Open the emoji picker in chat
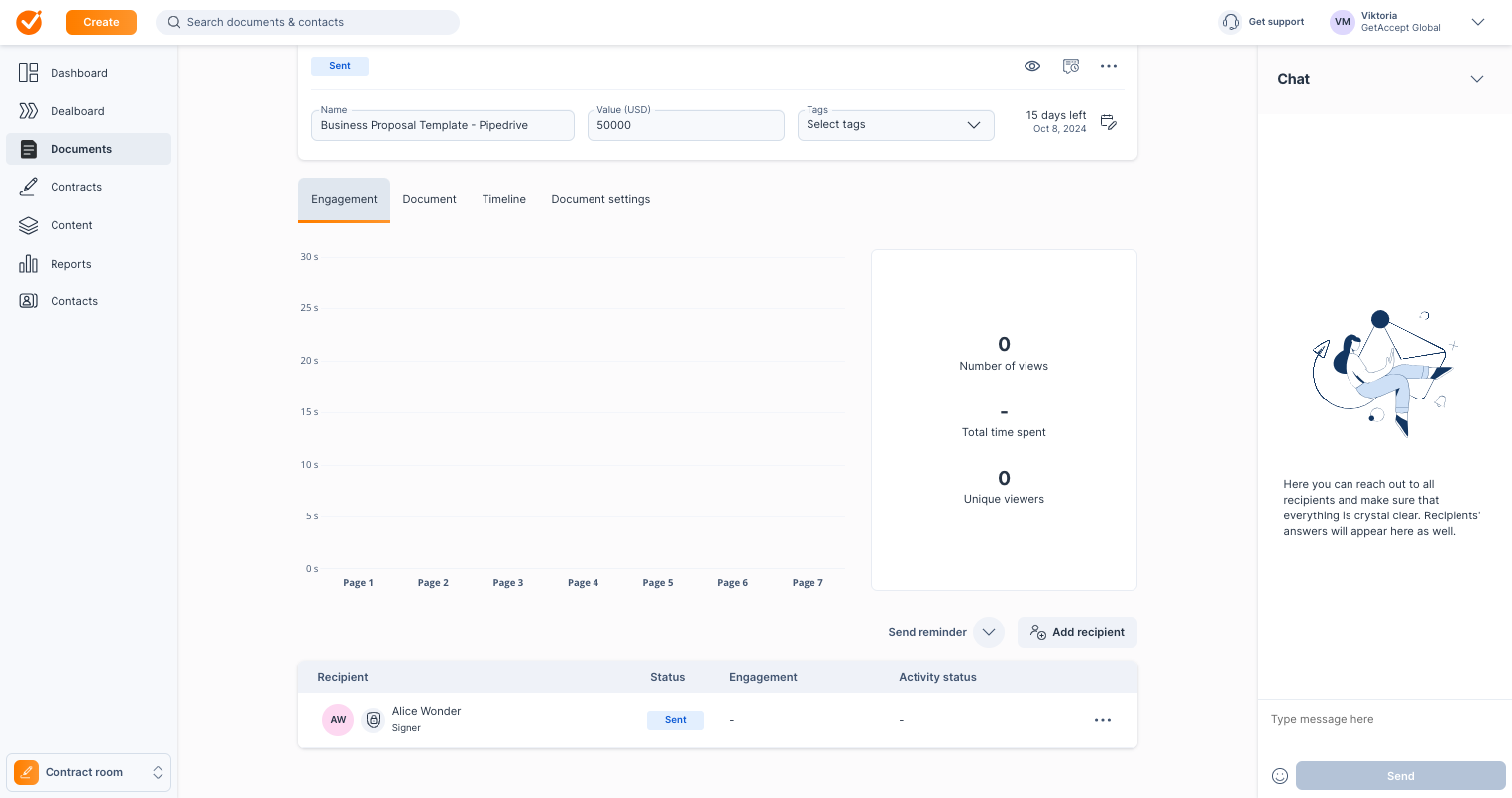Screen dimensions: 1512x798 point(1280,776)
